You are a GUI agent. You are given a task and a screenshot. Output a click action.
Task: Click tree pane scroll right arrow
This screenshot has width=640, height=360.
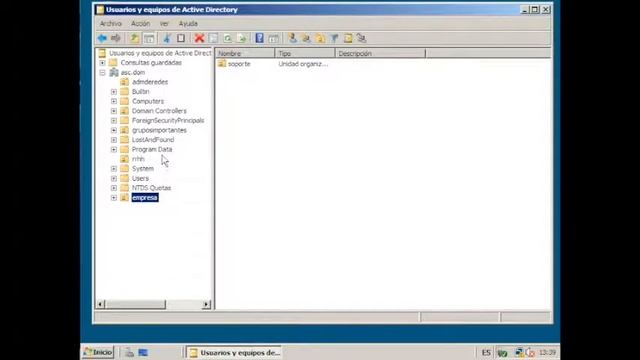[207, 304]
